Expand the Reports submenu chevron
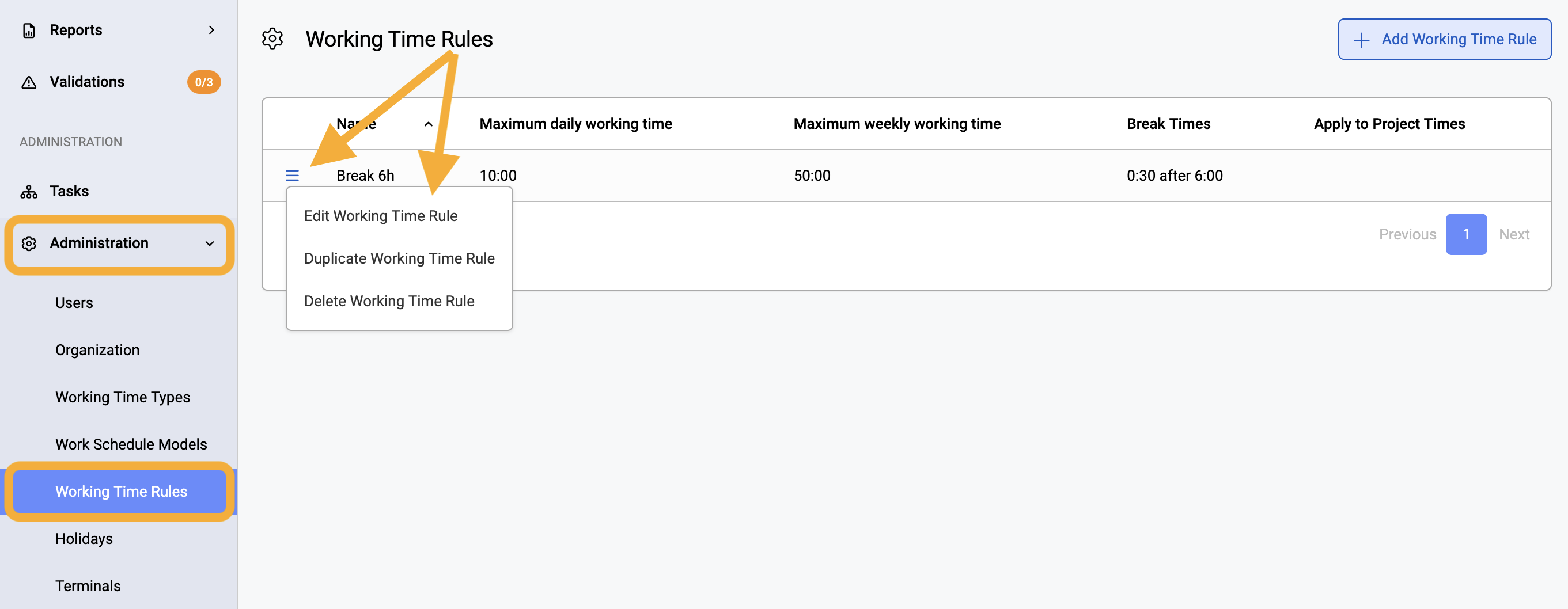Viewport: 1568px width, 609px height. click(211, 30)
